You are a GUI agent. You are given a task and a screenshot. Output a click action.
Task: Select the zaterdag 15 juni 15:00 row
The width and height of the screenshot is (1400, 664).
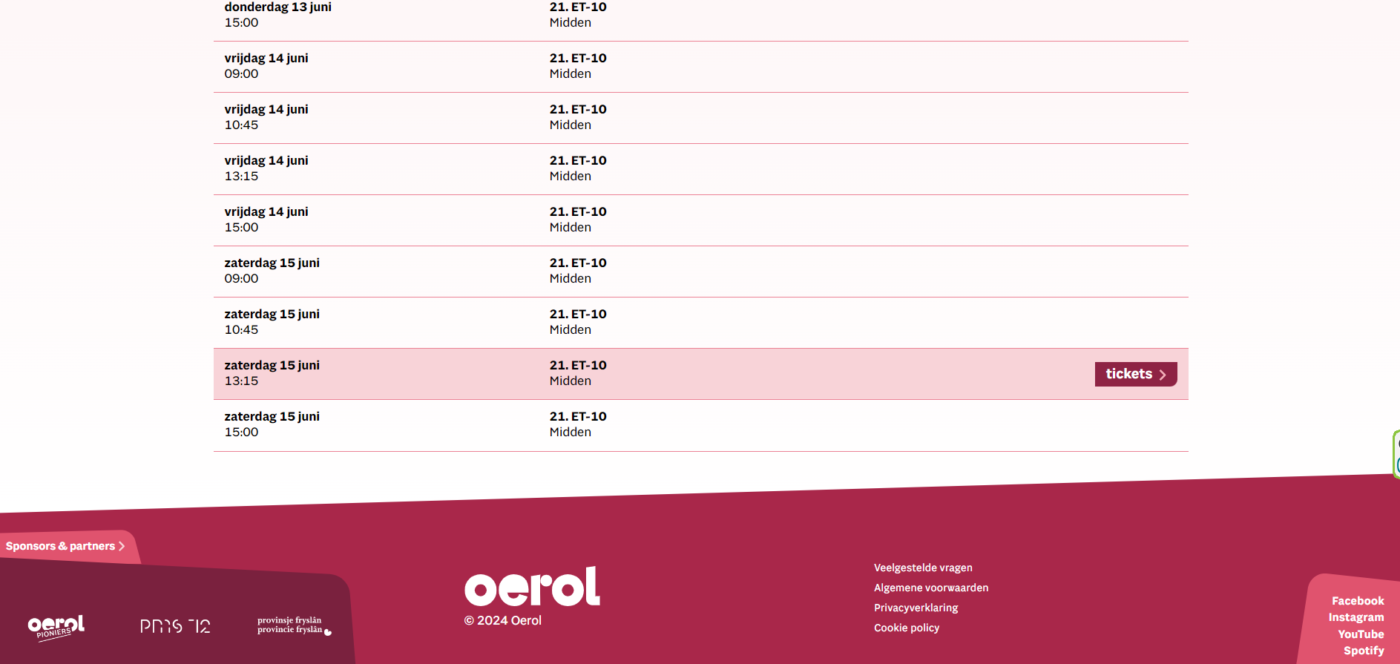(x=700, y=425)
